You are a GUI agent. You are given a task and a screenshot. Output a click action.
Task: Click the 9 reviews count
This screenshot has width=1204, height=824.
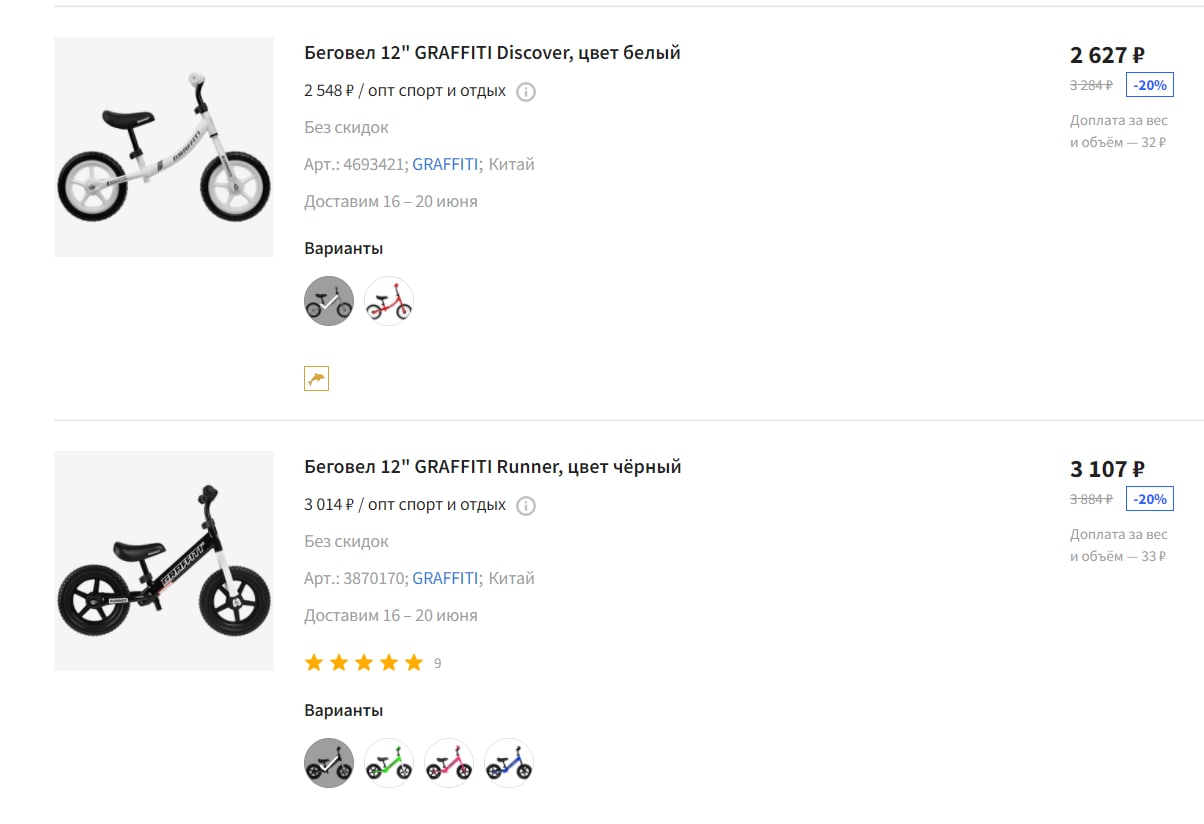437,663
